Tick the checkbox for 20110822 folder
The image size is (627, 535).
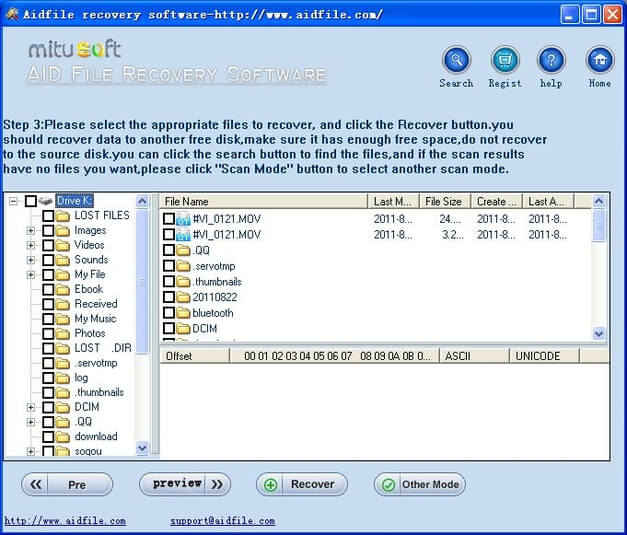pos(169,297)
